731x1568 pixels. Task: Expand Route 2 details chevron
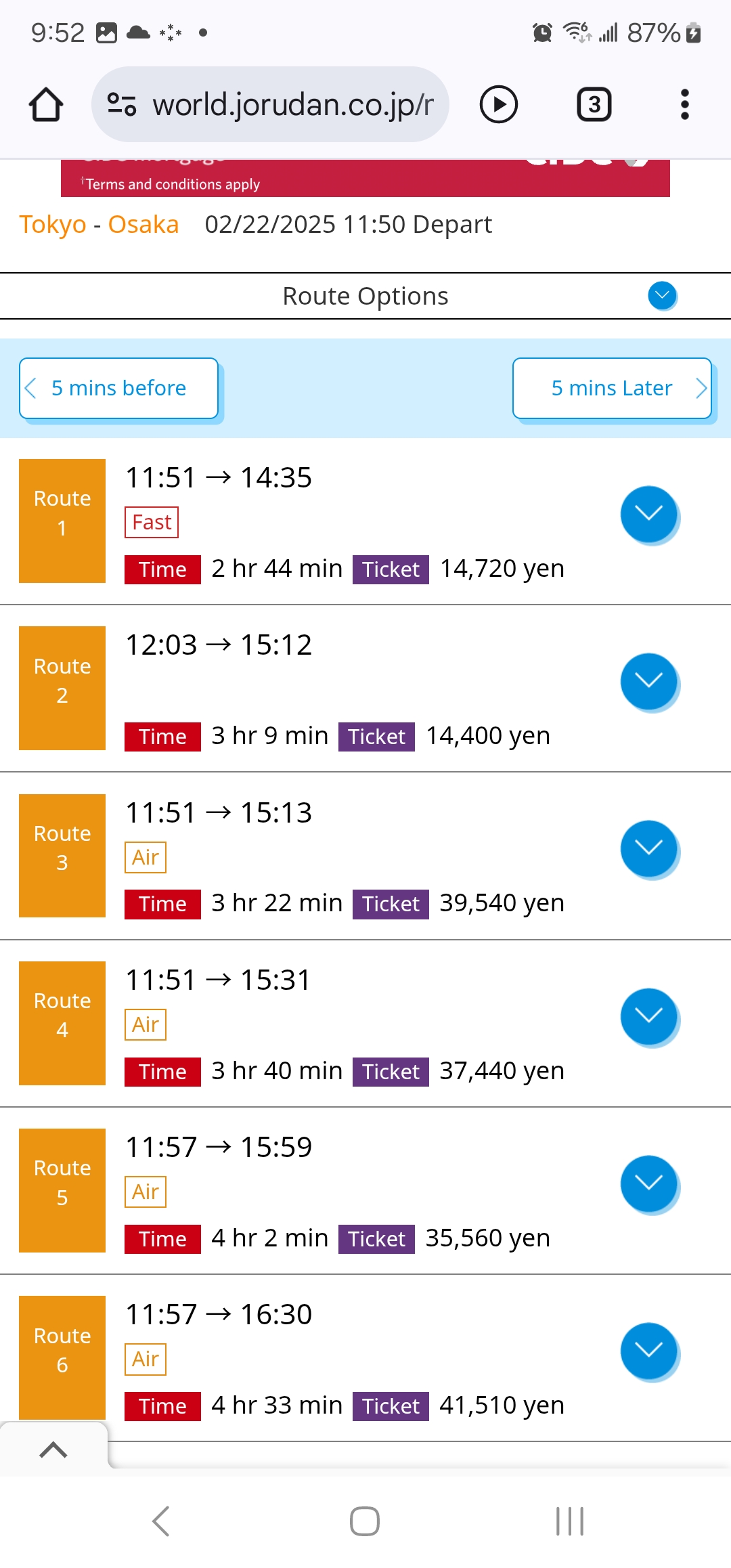pyautogui.click(x=648, y=681)
